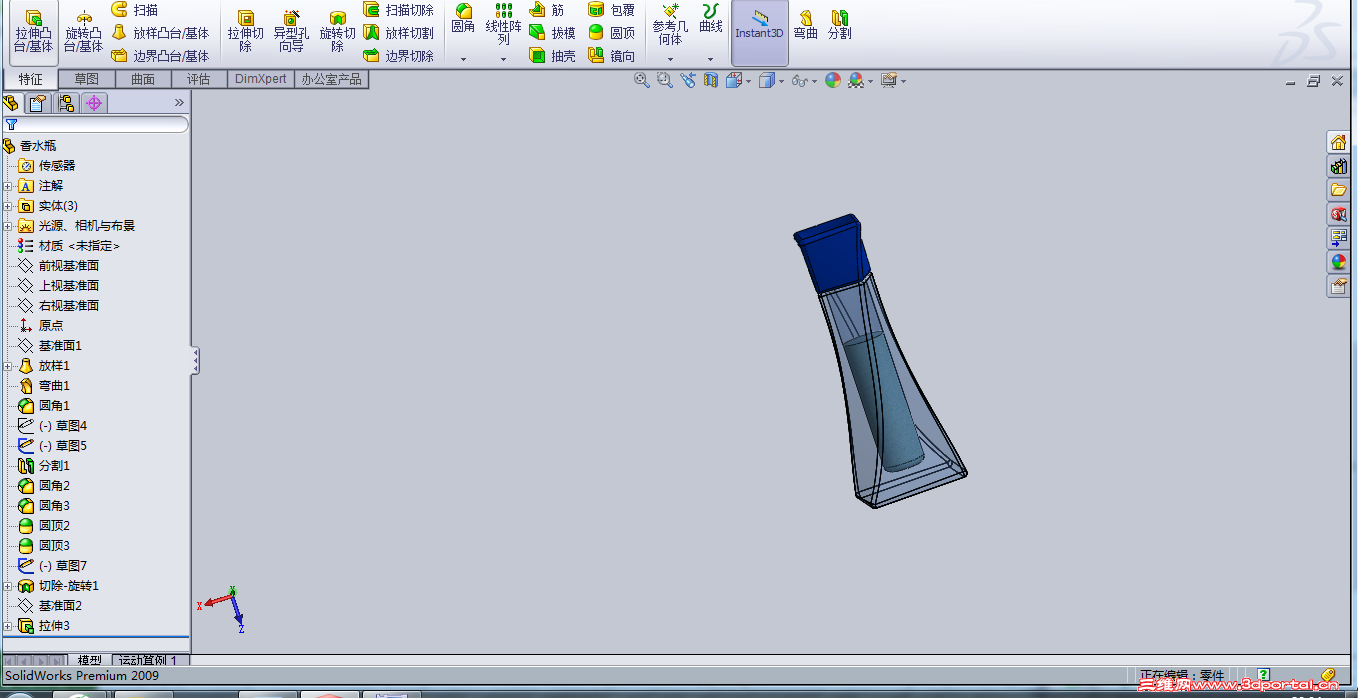Open SolidWorks Resources home icon in task pane
Viewport: 1358px width, 698px height.
coord(1338,142)
